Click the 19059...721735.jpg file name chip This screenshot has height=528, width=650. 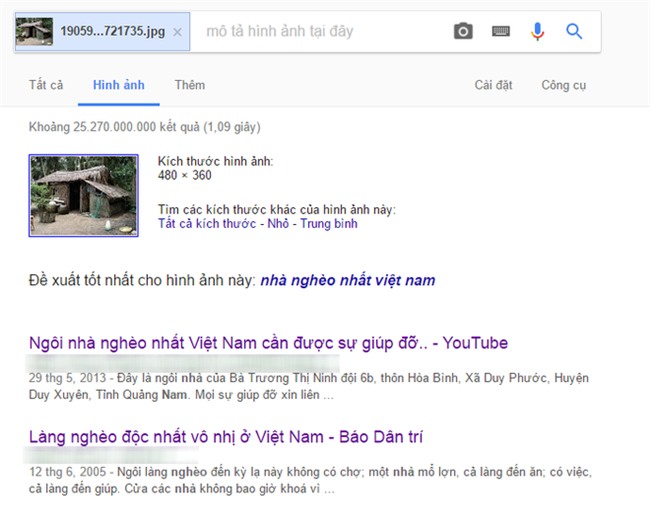click(114, 32)
